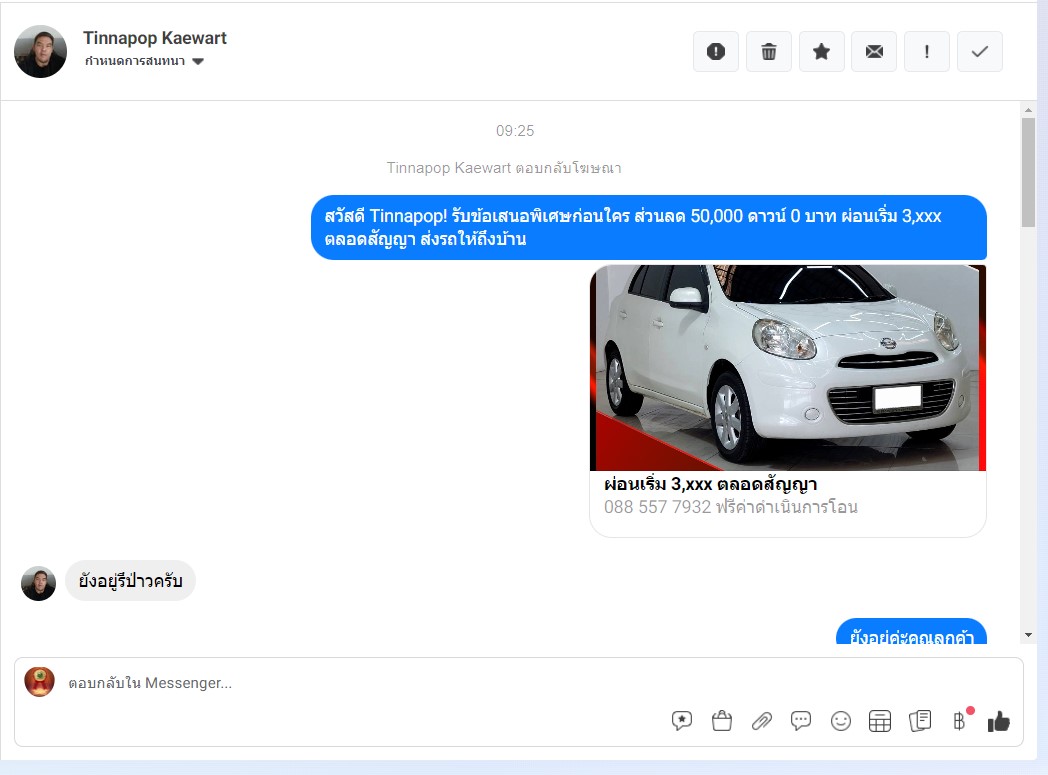Image resolution: width=1048 pixels, height=775 pixels.
Task: Attach a file using the paperclip icon
Action: pyautogui.click(x=761, y=721)
